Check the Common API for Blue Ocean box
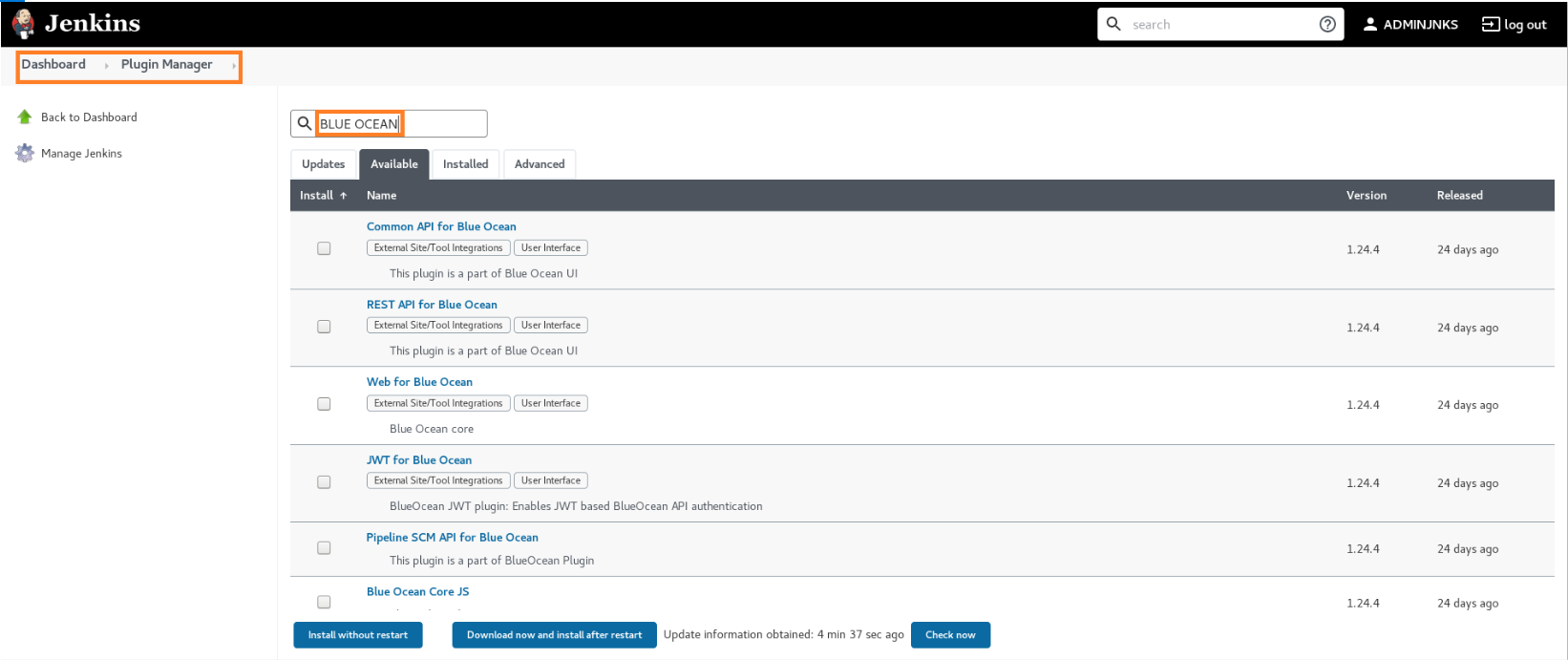Image resolution: width=1568 pixels, height=660 pixels. pyautogui.click(x=324, y=248)
